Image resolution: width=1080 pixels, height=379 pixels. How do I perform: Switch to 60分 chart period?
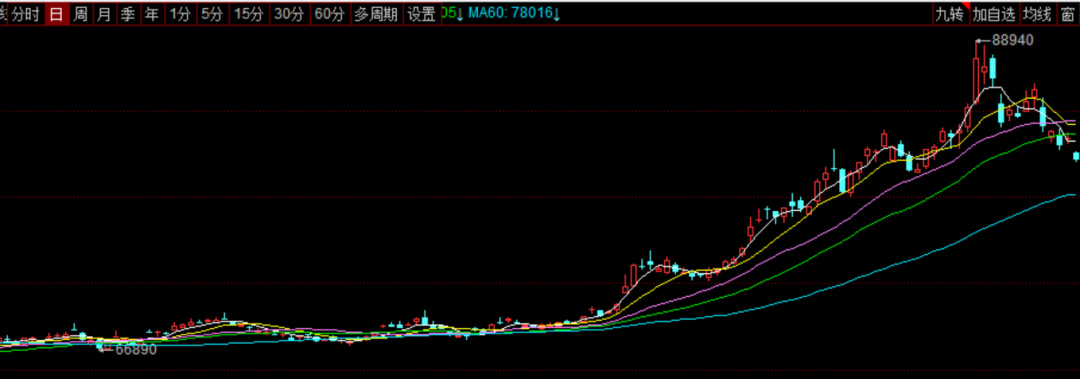[329, 14]
